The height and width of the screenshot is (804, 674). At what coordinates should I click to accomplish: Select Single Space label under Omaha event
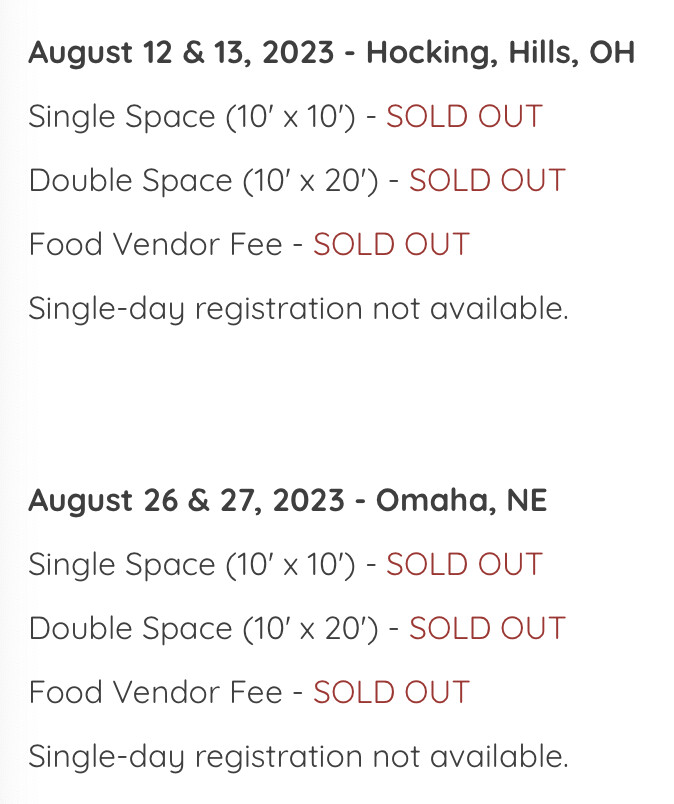point(121,563)
